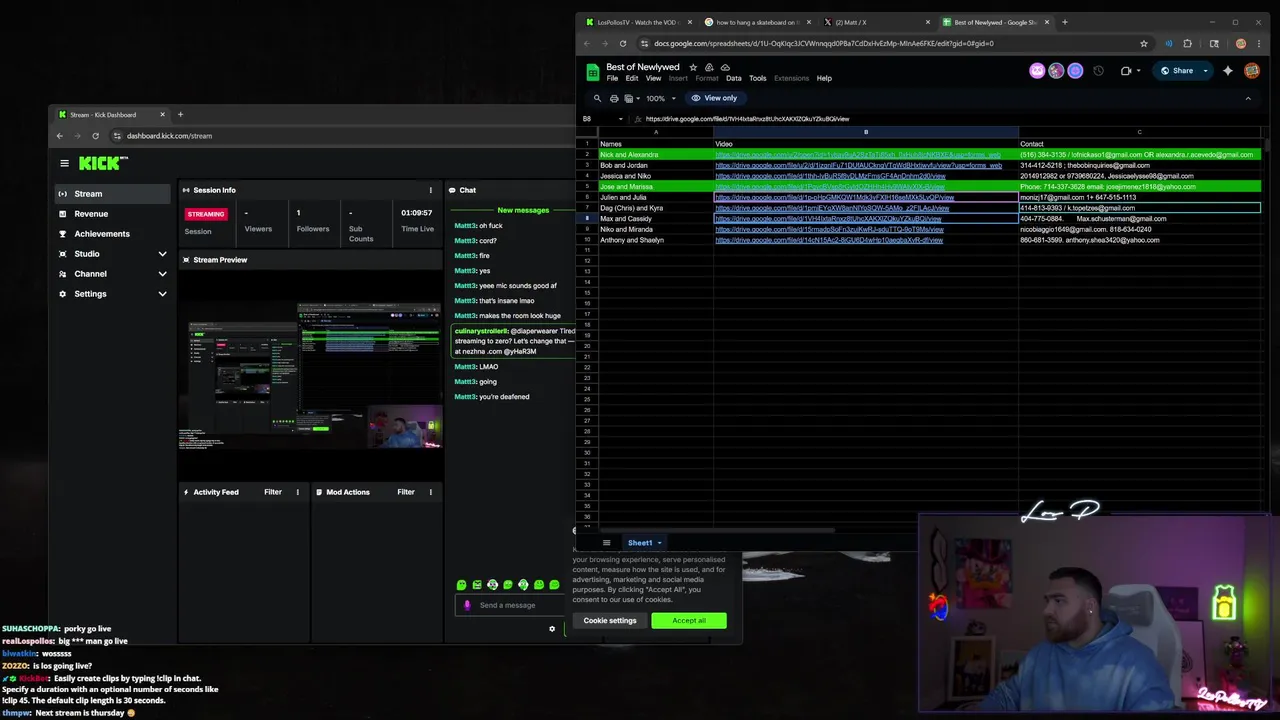This screenshot has width=1280, height=720.
Task: Open the Sheet1 tab dropdown
Action: (x=659, y=543)
